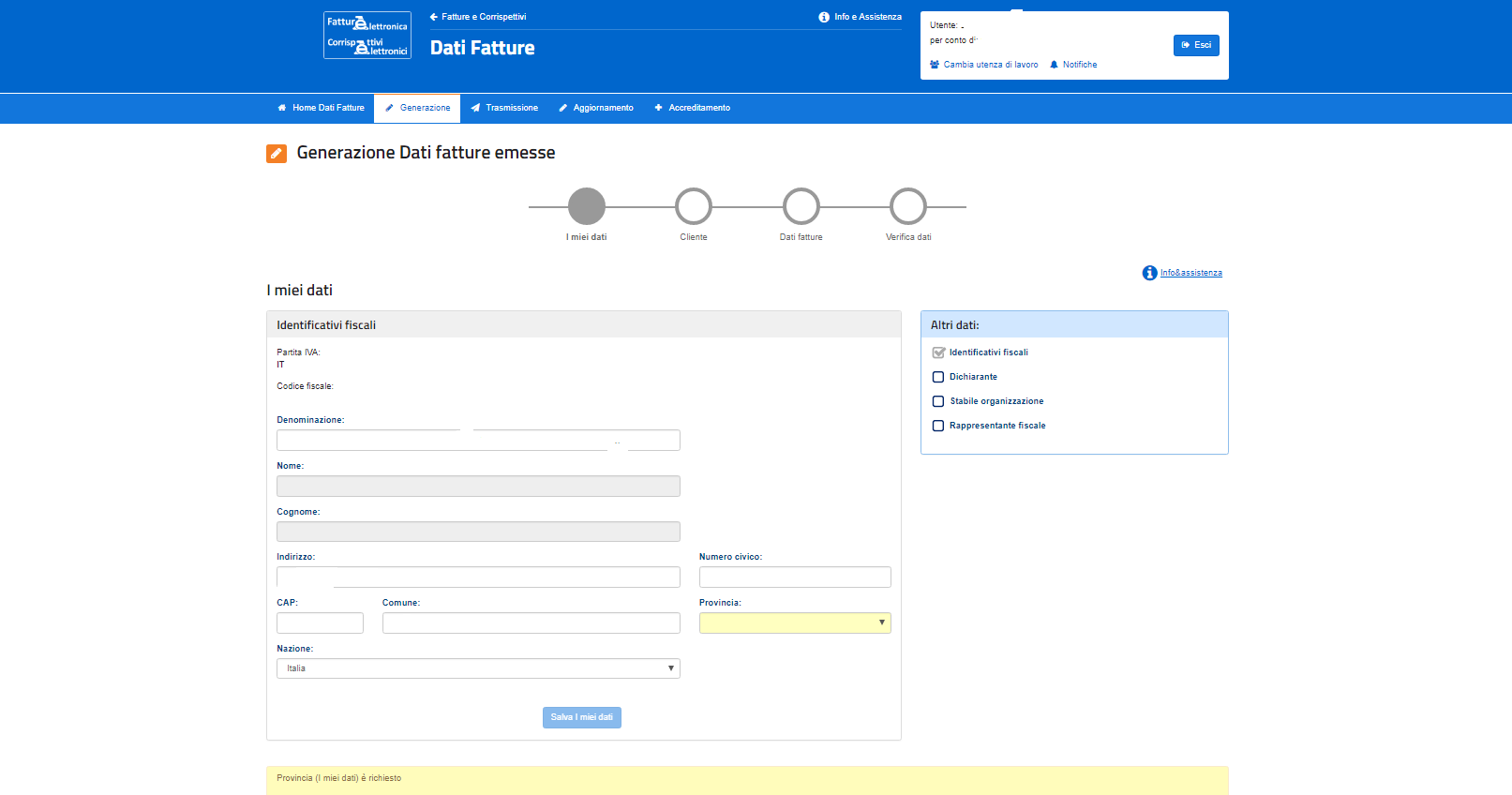Switch to the Aggiornamento tab
1512x795 pixels.
(x=596, y=108)
